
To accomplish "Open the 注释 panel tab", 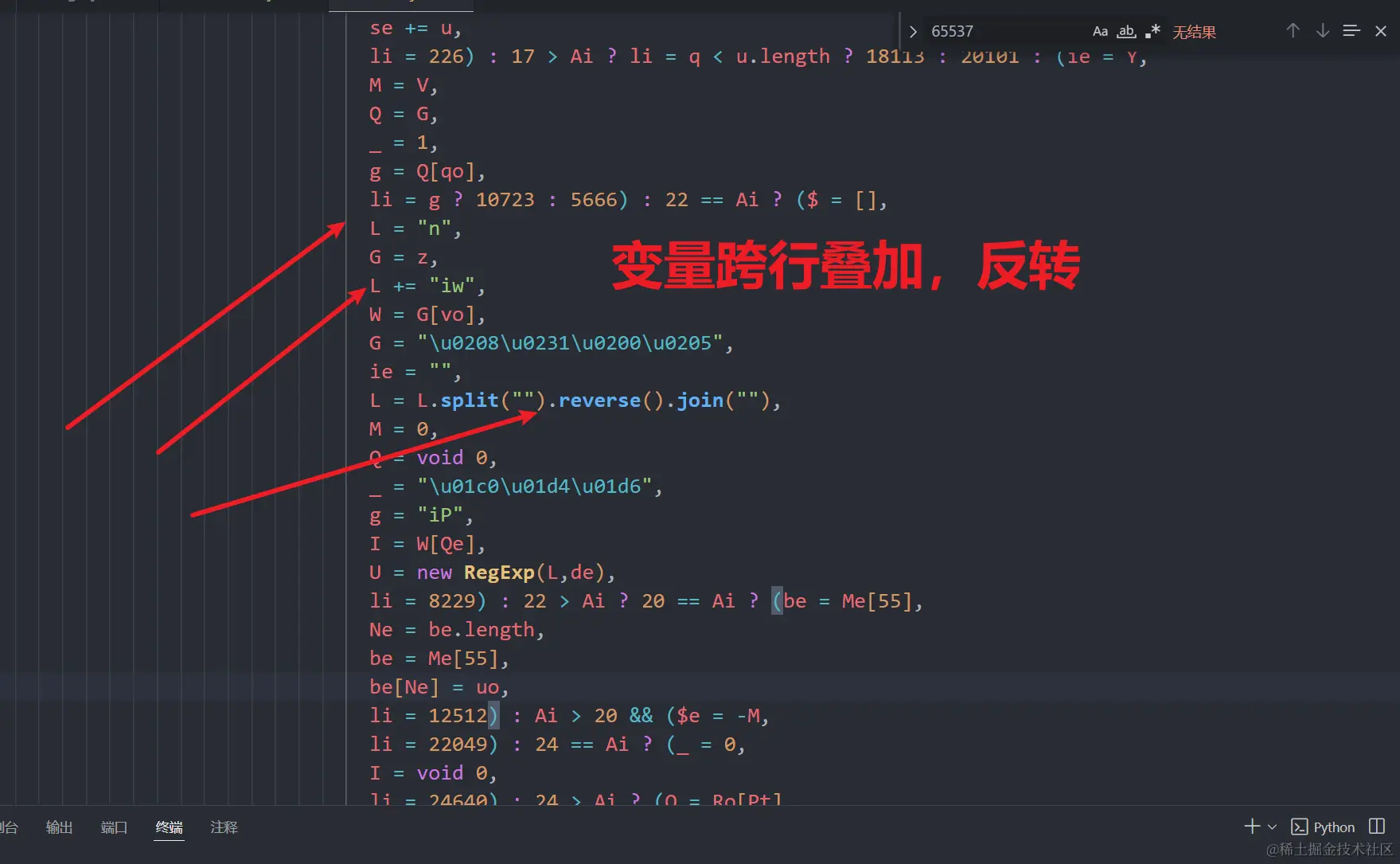I will coord(224,827).
